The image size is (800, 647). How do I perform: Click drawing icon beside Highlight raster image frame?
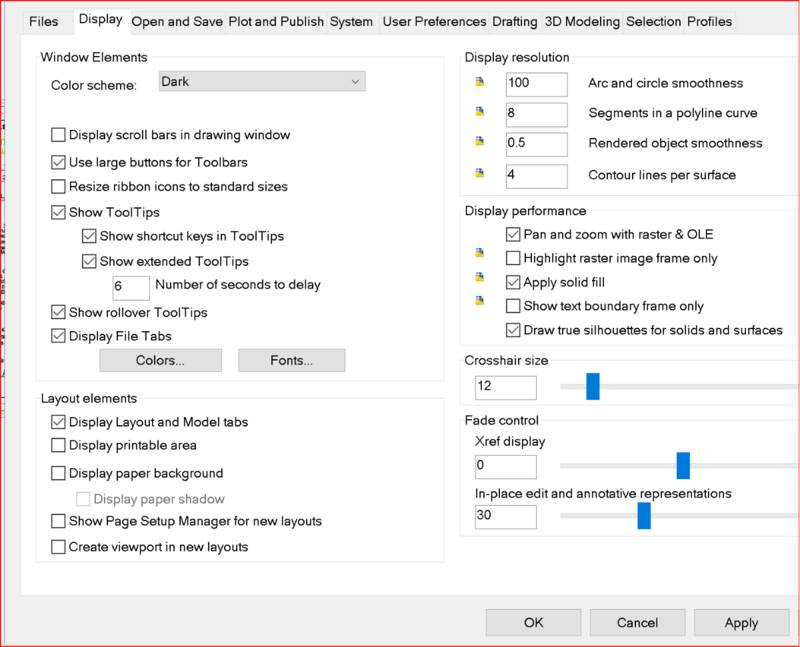[479, 258]
